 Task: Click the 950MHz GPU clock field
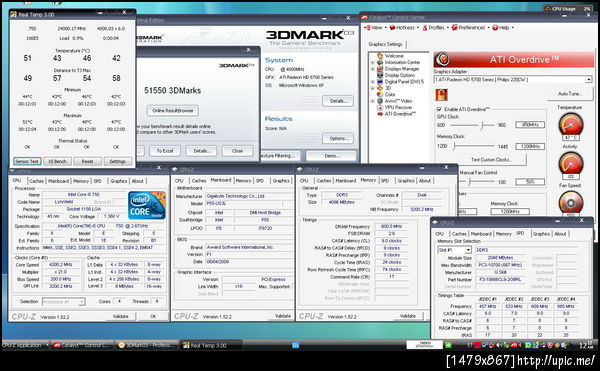point(530,125)
